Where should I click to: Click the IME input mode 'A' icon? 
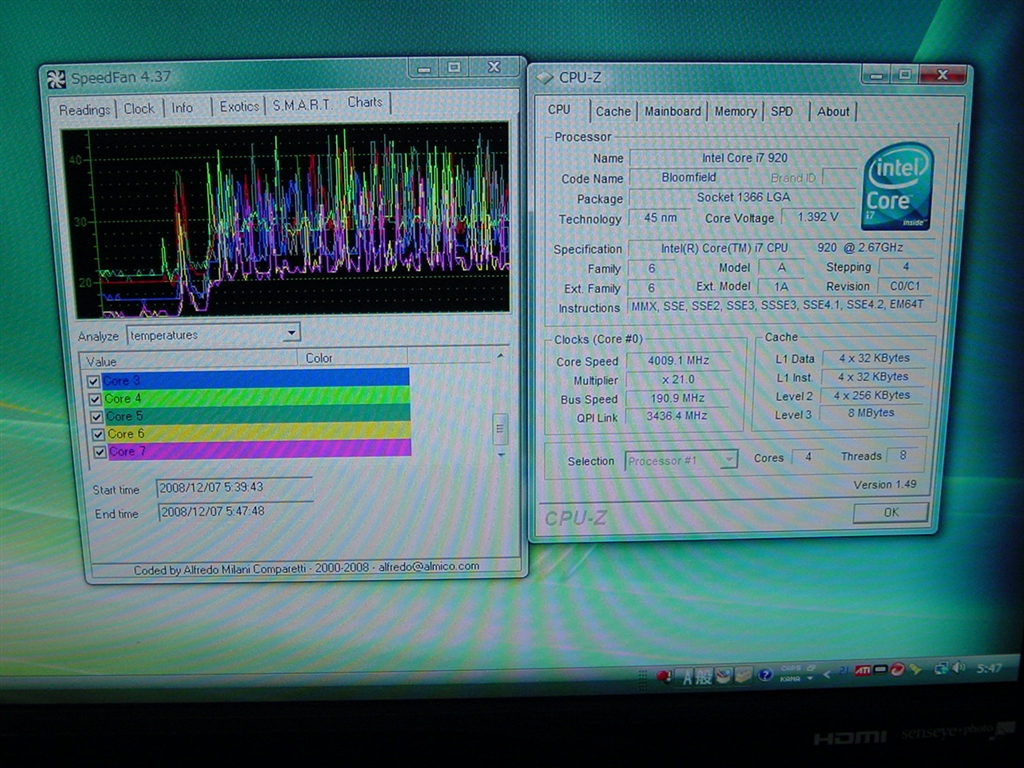tap(686, 678)
